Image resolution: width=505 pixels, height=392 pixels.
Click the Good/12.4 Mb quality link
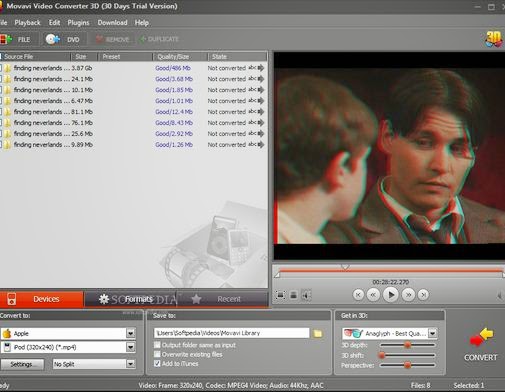pyautogui.click(x=174, y=112)
